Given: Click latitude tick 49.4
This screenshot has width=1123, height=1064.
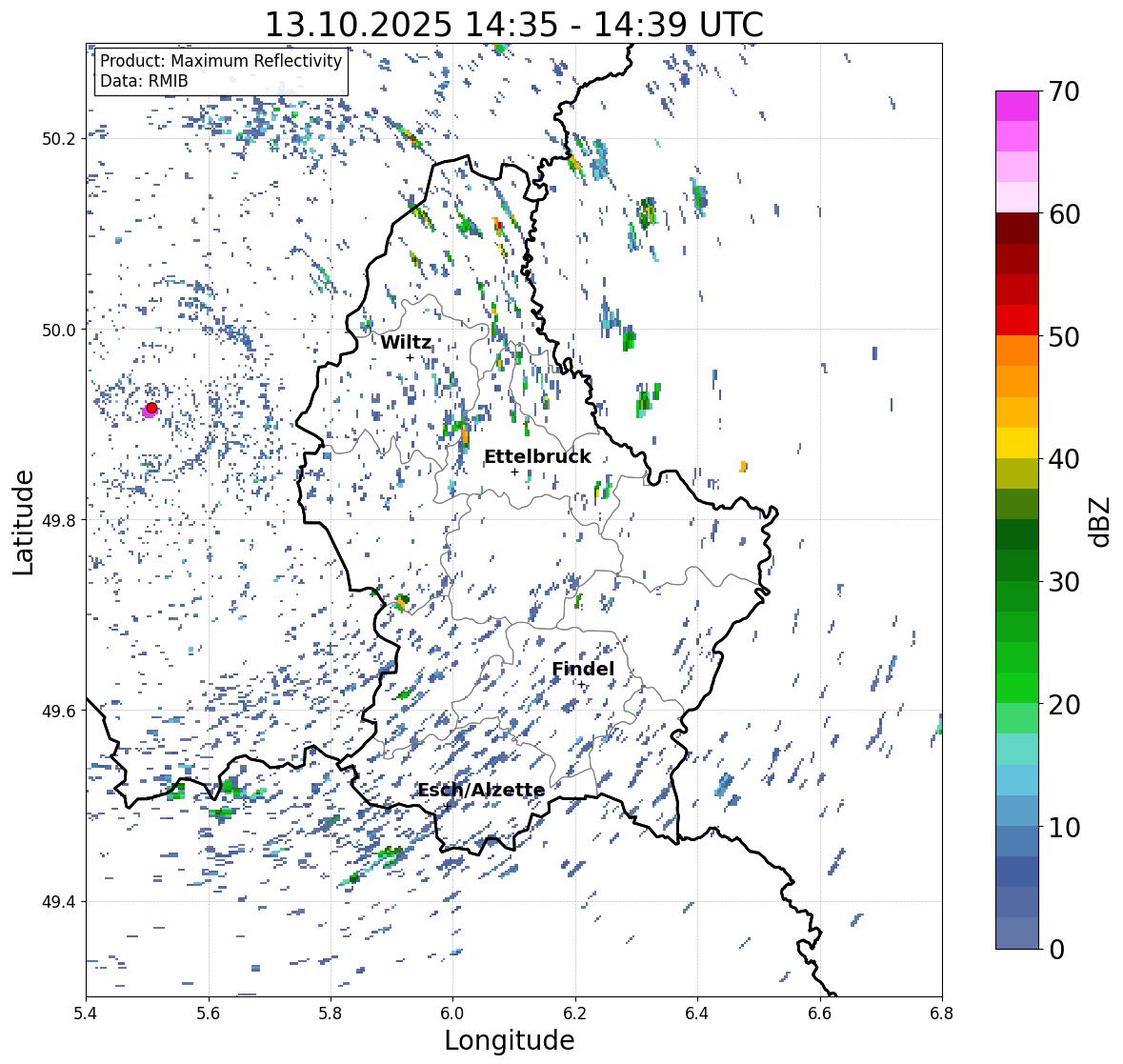Looking at the screenshot, I should (57, 901).
